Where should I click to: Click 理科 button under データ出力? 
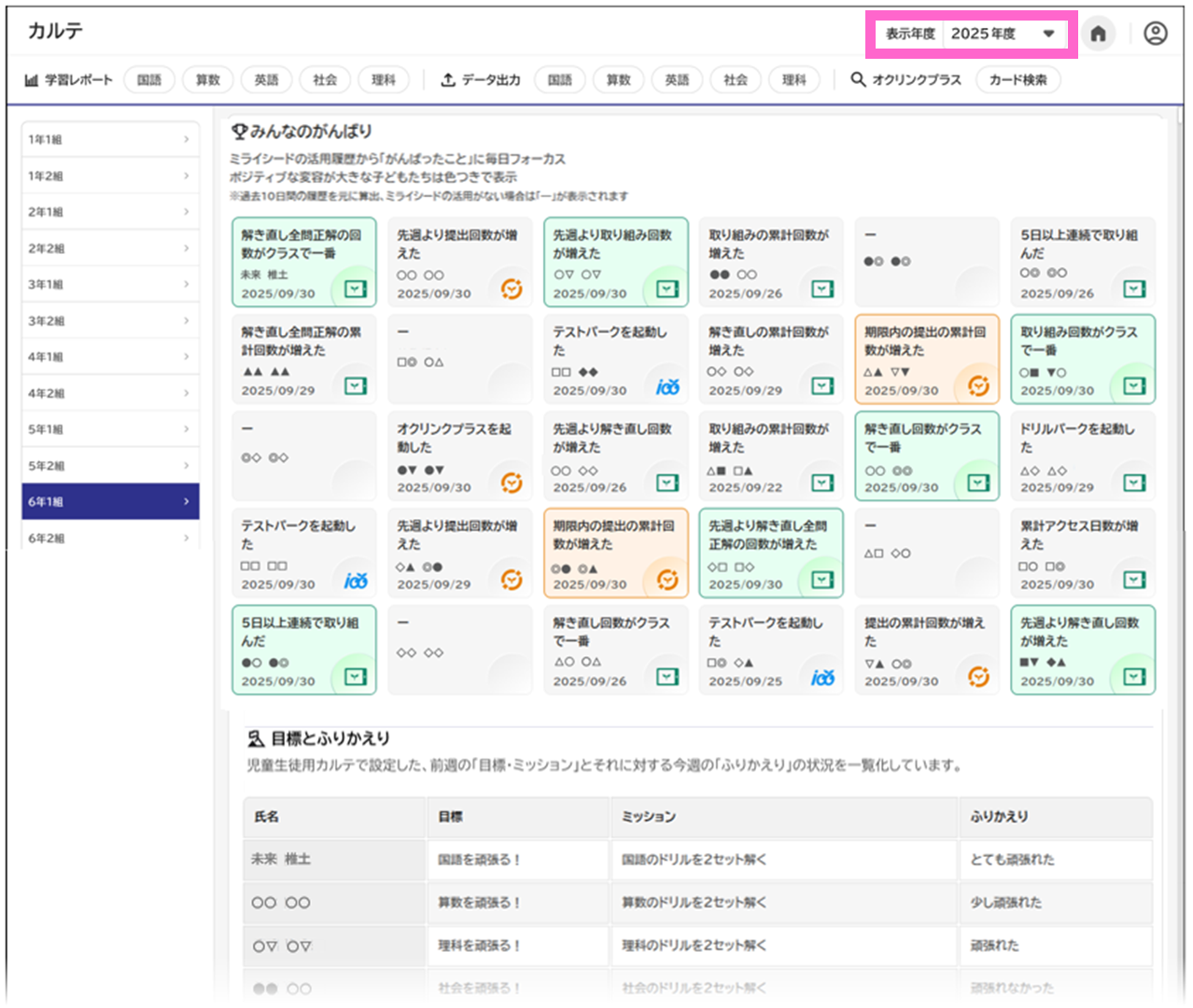pyautogui.click(x=793, y=80)
